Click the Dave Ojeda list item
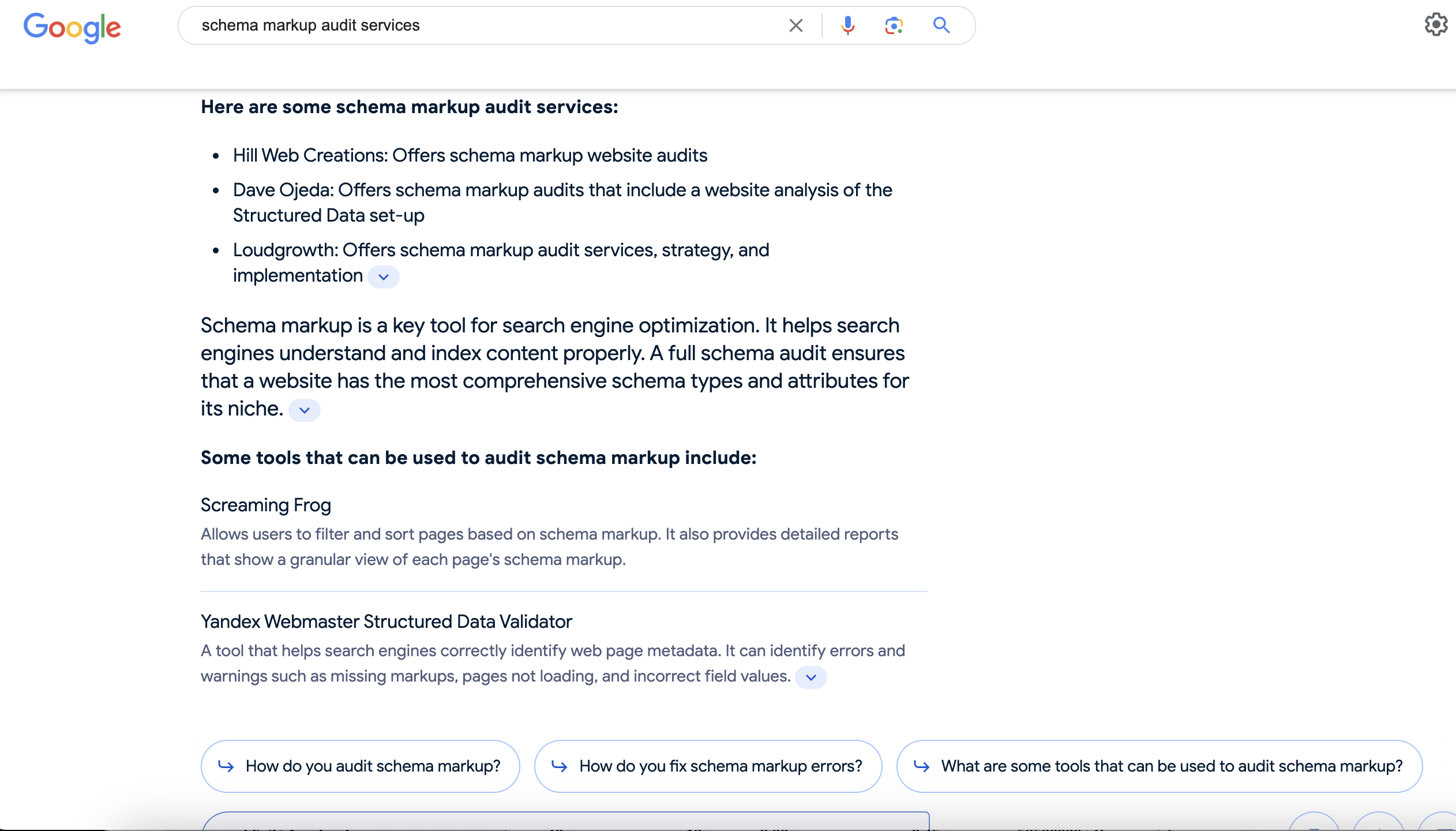Image resolution: width=1456 pixels, height=831 pixels. pos(562,203)
